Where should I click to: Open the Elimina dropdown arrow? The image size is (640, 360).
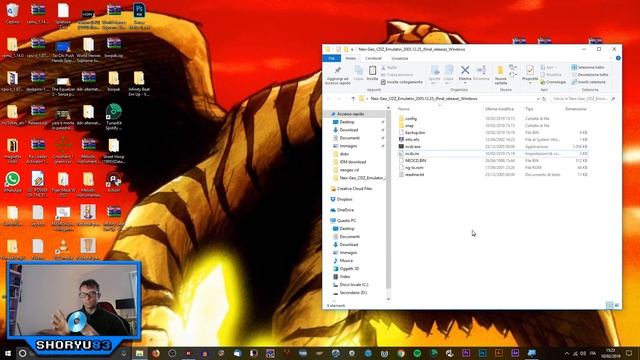click(465, 83)
